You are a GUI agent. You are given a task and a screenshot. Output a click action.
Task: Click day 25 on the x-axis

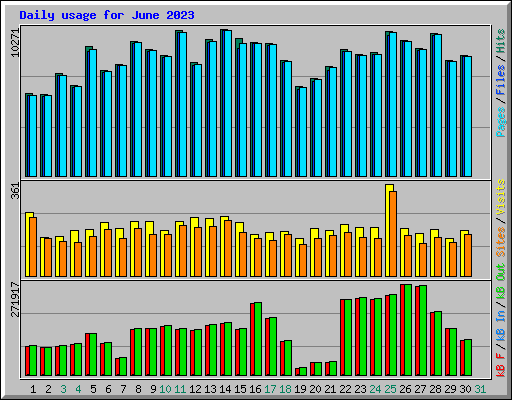[x=390, y=389]
